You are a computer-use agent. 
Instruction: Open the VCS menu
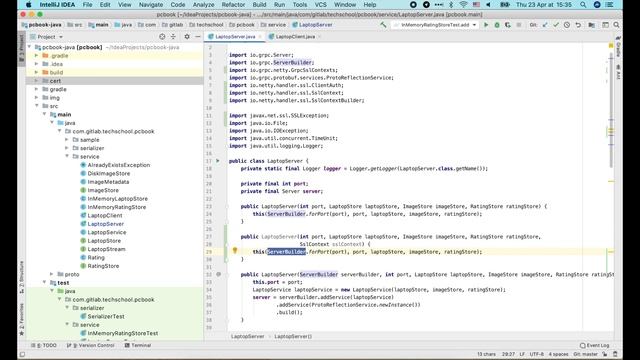[320, 5]
